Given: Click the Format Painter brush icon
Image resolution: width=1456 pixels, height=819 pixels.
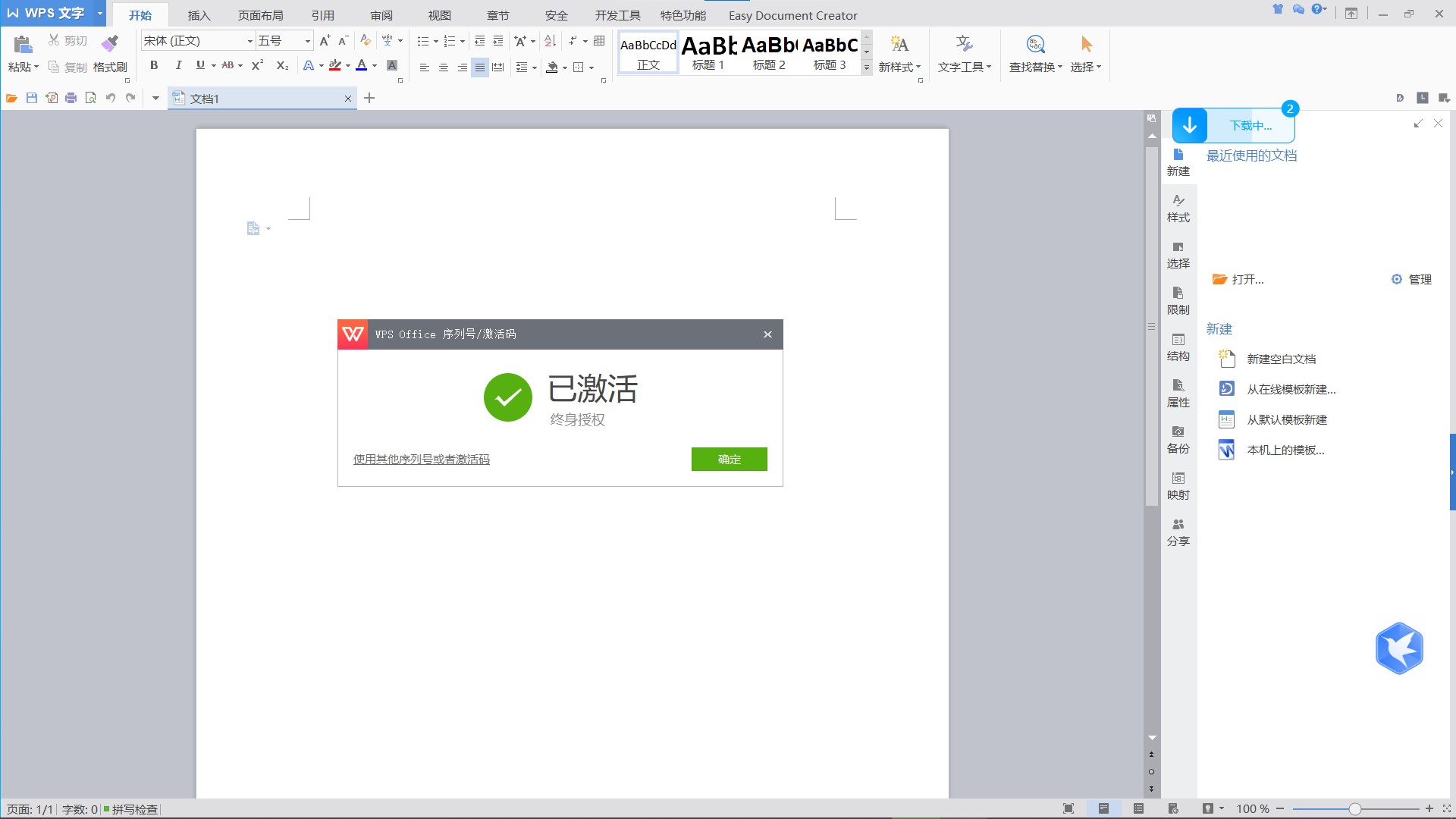Looking at the screenshot, I should tap(110, 45).
